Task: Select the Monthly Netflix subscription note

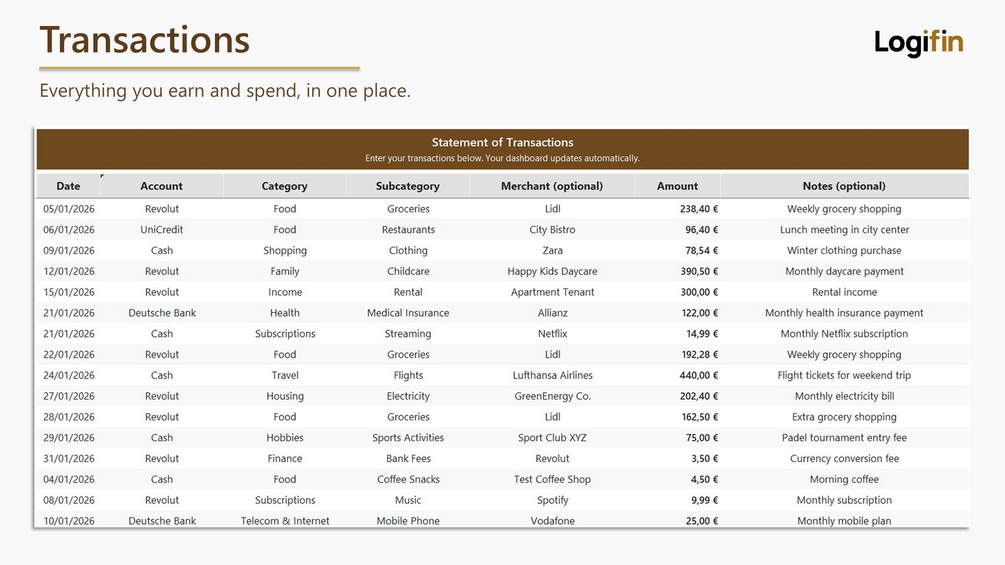Action: (x=844, y=334)
